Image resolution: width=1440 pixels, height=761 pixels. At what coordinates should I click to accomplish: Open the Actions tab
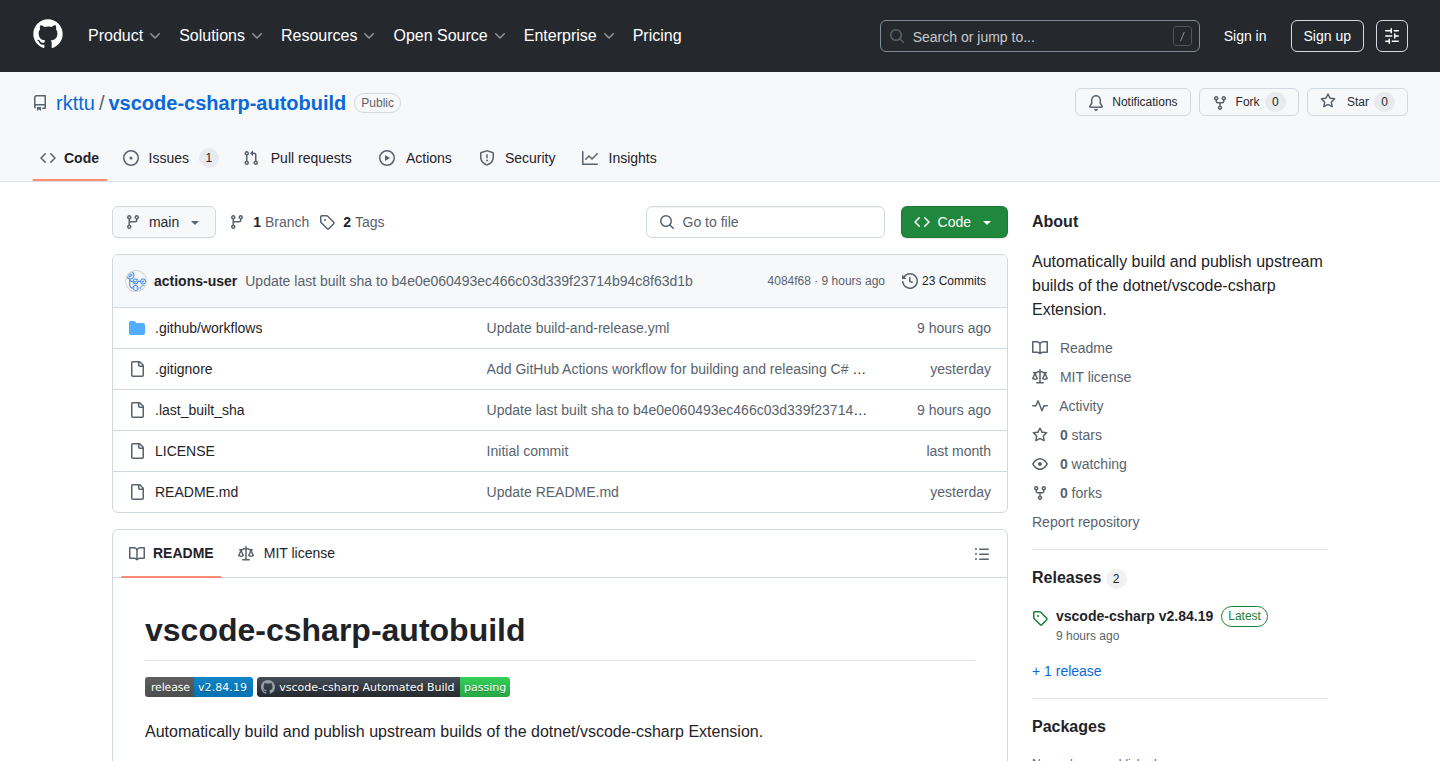(x=416, y=158)
